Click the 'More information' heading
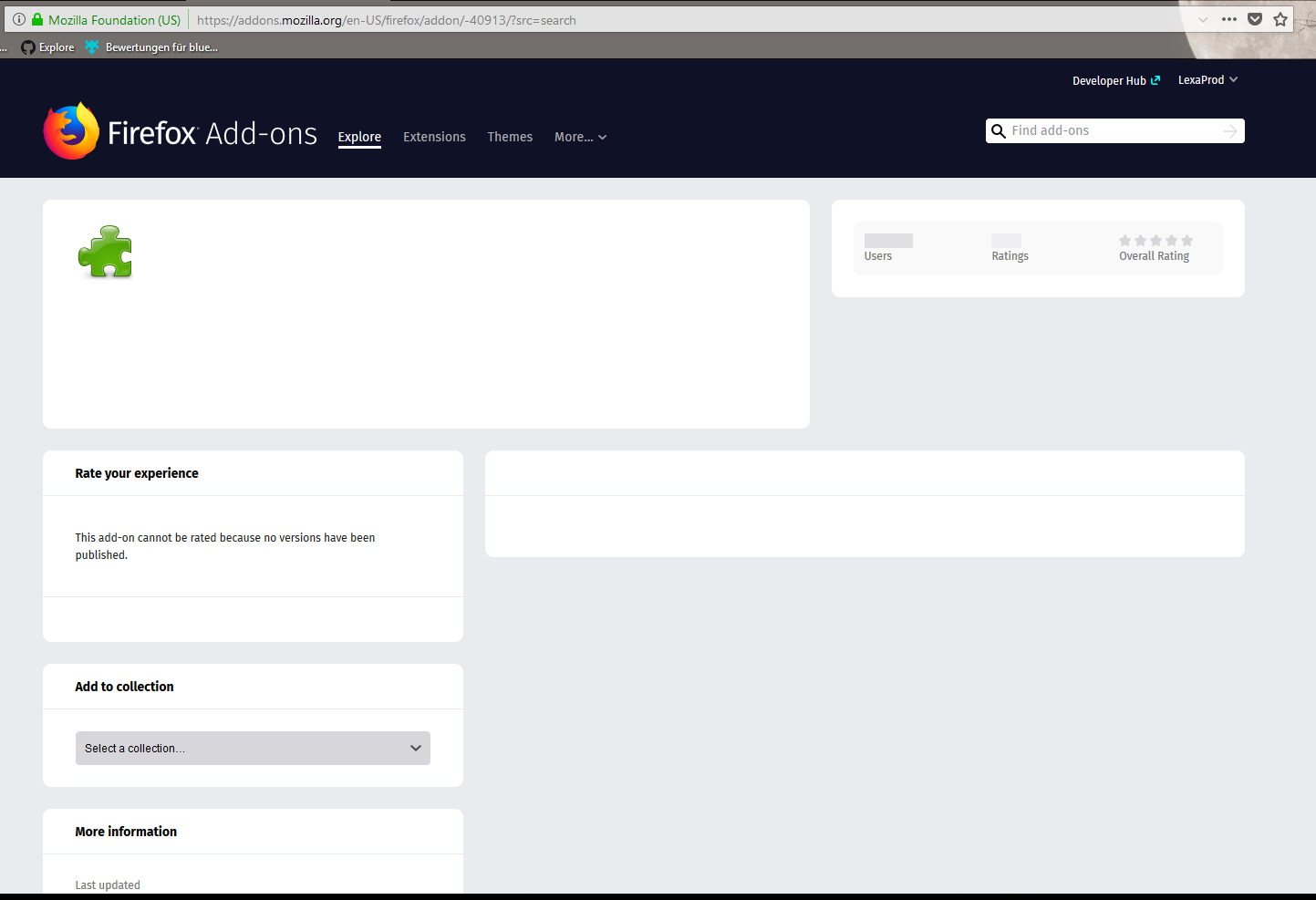1316x900 pixels. click(126, 832)
